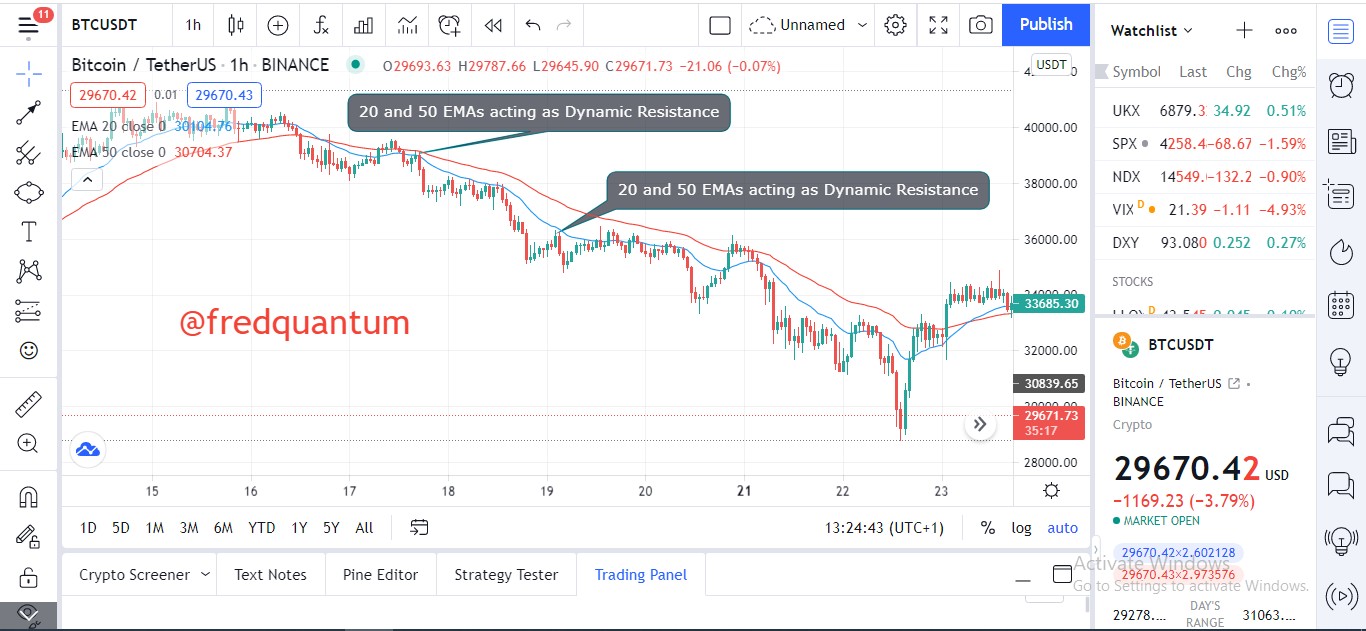The width and height of the screenshot is (1366, 631).
Task: Open the geometric shapes tool
Action: click(29, 192)
